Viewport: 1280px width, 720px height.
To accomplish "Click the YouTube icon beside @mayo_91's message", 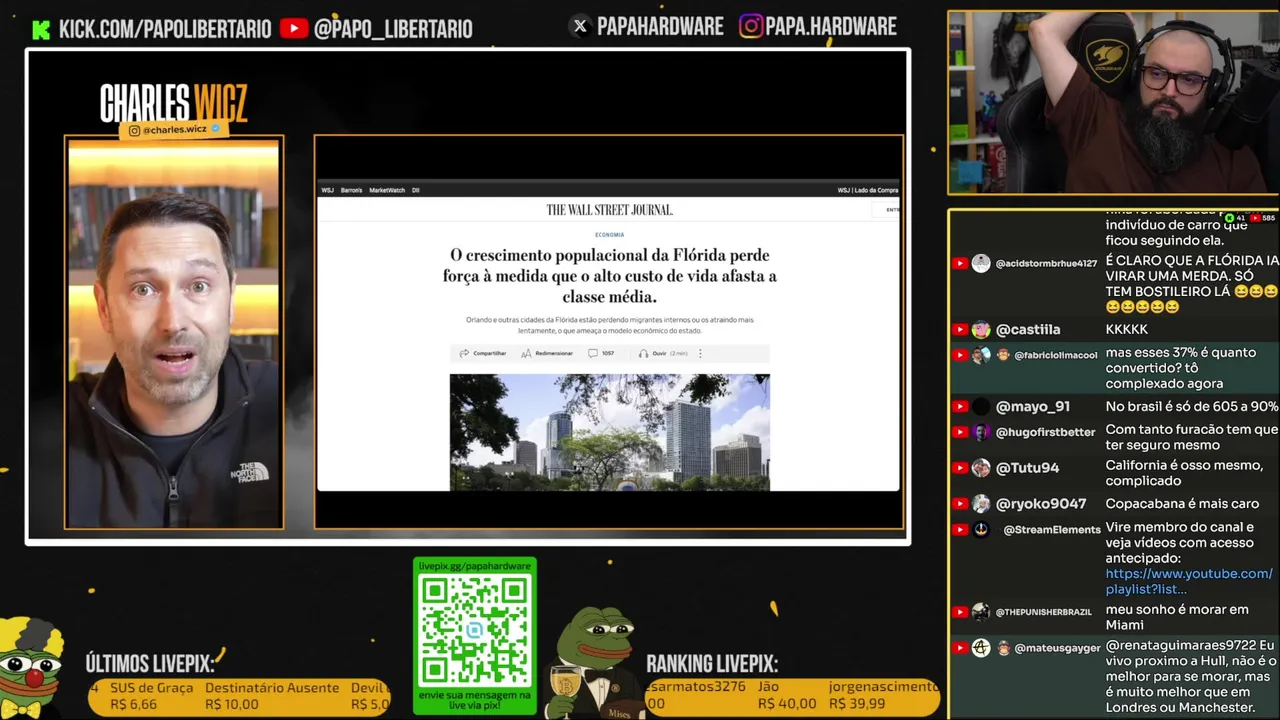I will tap(960, 407).
